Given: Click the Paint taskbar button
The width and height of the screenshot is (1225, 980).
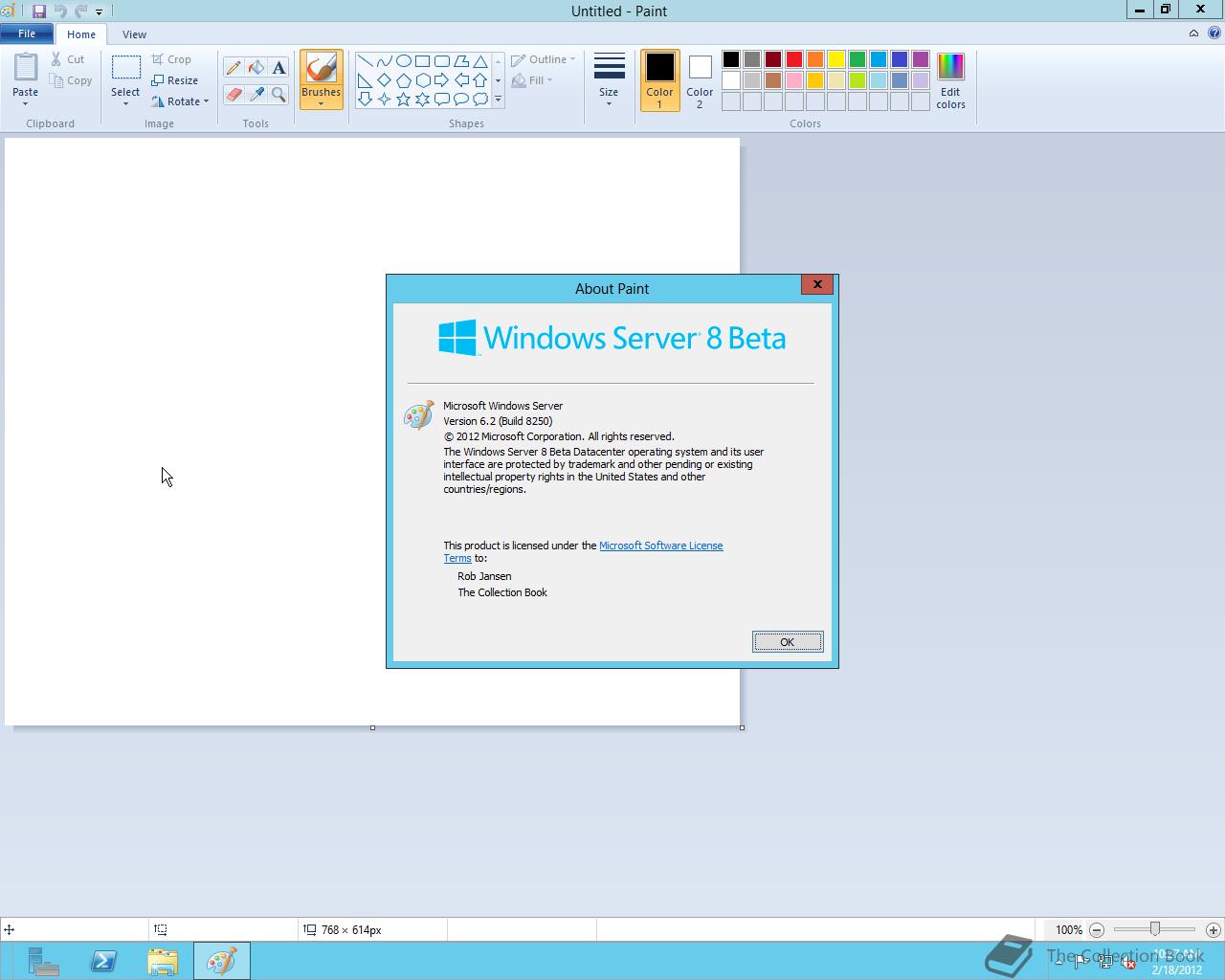Looking at the screenshot, I should click(222, 961).
